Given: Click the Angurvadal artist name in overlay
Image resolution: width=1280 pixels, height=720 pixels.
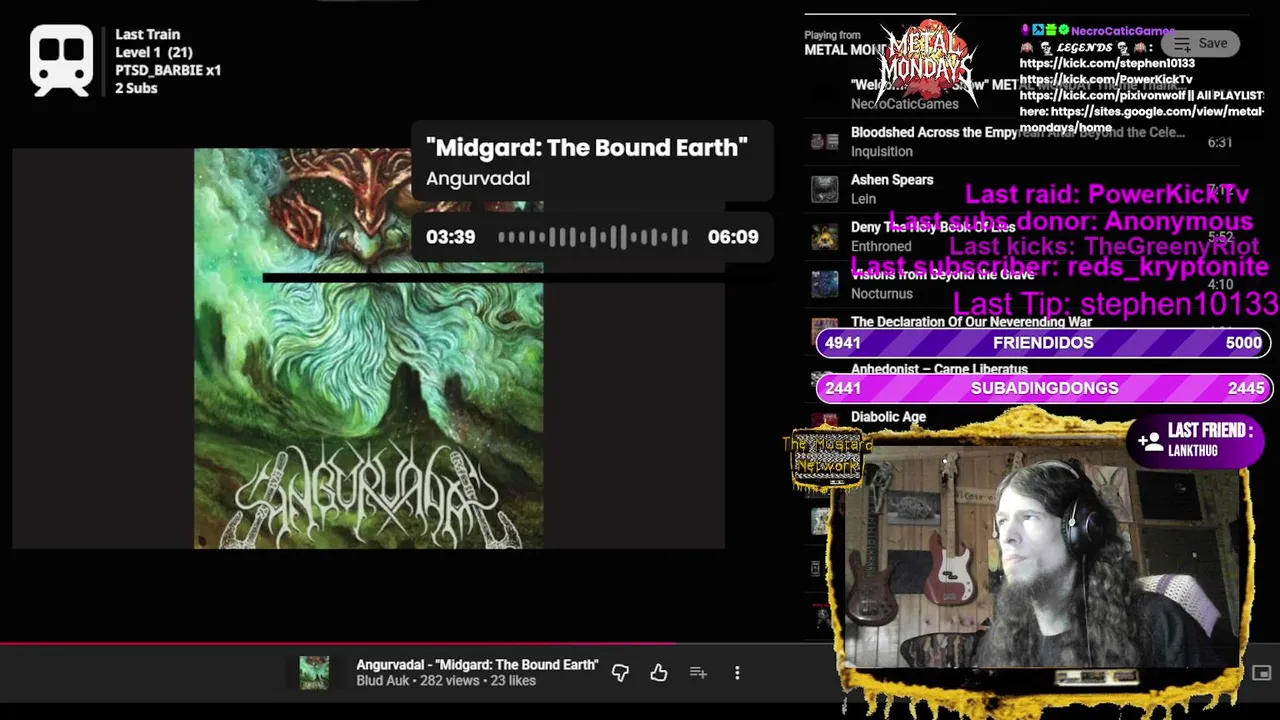Looking at the screenshot, I should click(478, 178).
